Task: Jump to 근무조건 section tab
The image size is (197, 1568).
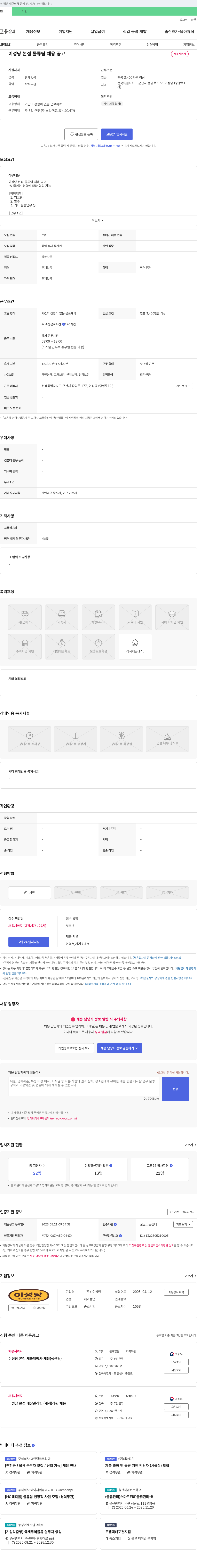Action: point(43,44)
